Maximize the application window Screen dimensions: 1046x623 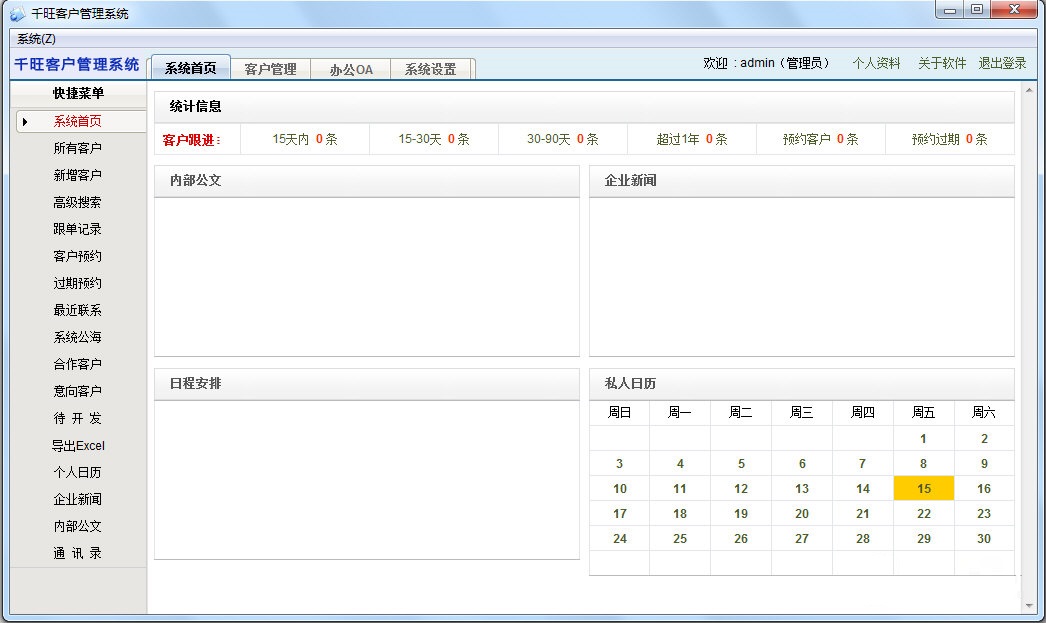977,9
